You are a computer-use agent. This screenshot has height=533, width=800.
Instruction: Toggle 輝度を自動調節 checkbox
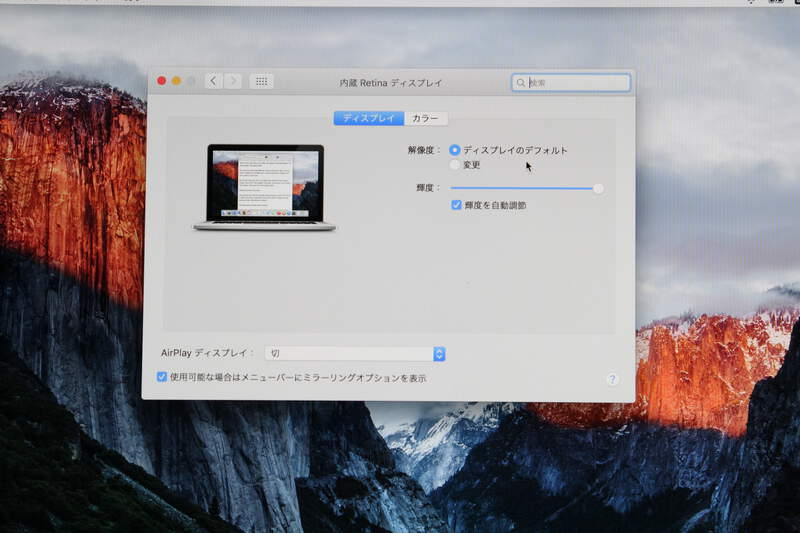[x=456, y=205]
